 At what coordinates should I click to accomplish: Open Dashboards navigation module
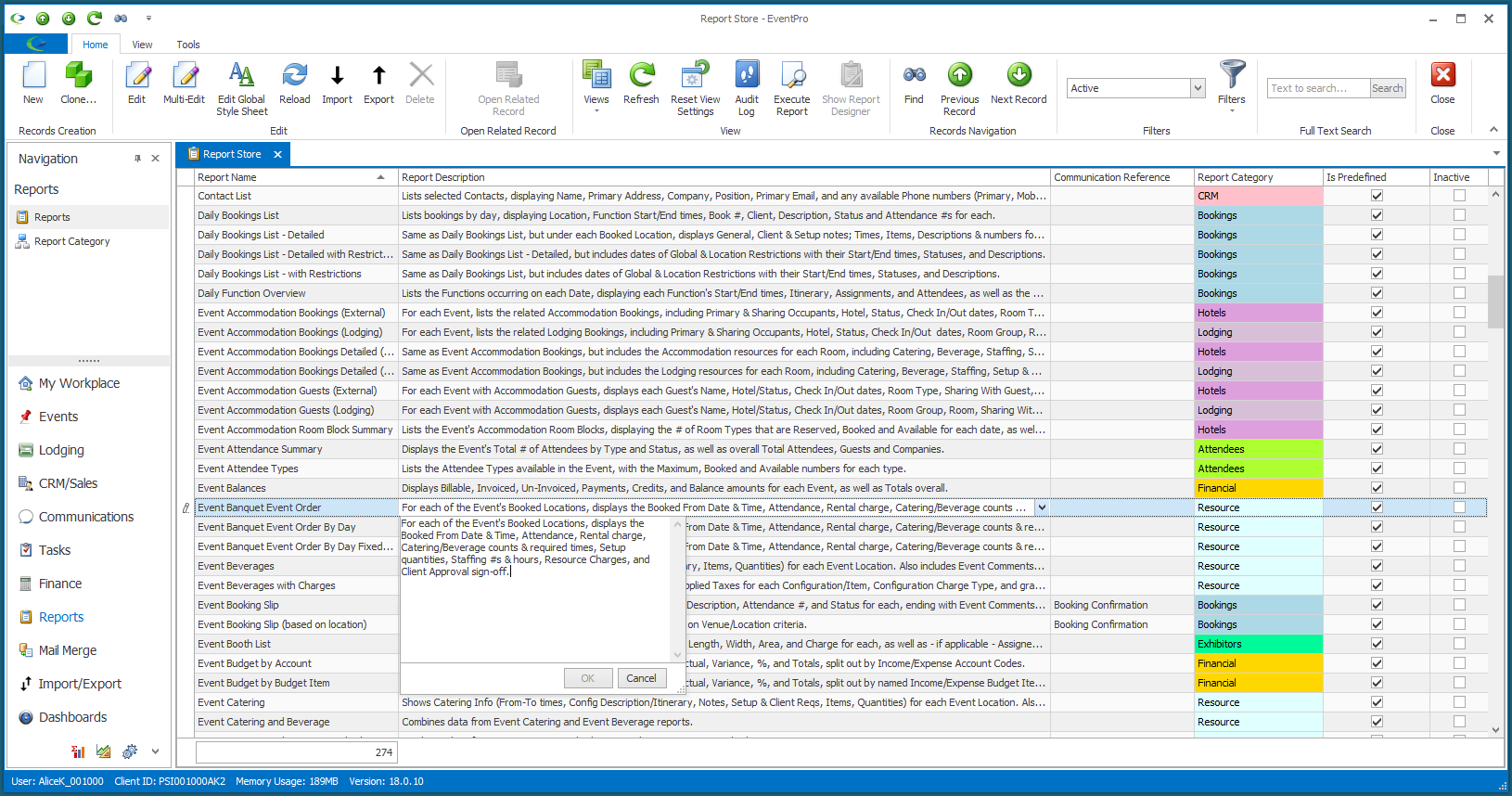[x=72, y=717]
